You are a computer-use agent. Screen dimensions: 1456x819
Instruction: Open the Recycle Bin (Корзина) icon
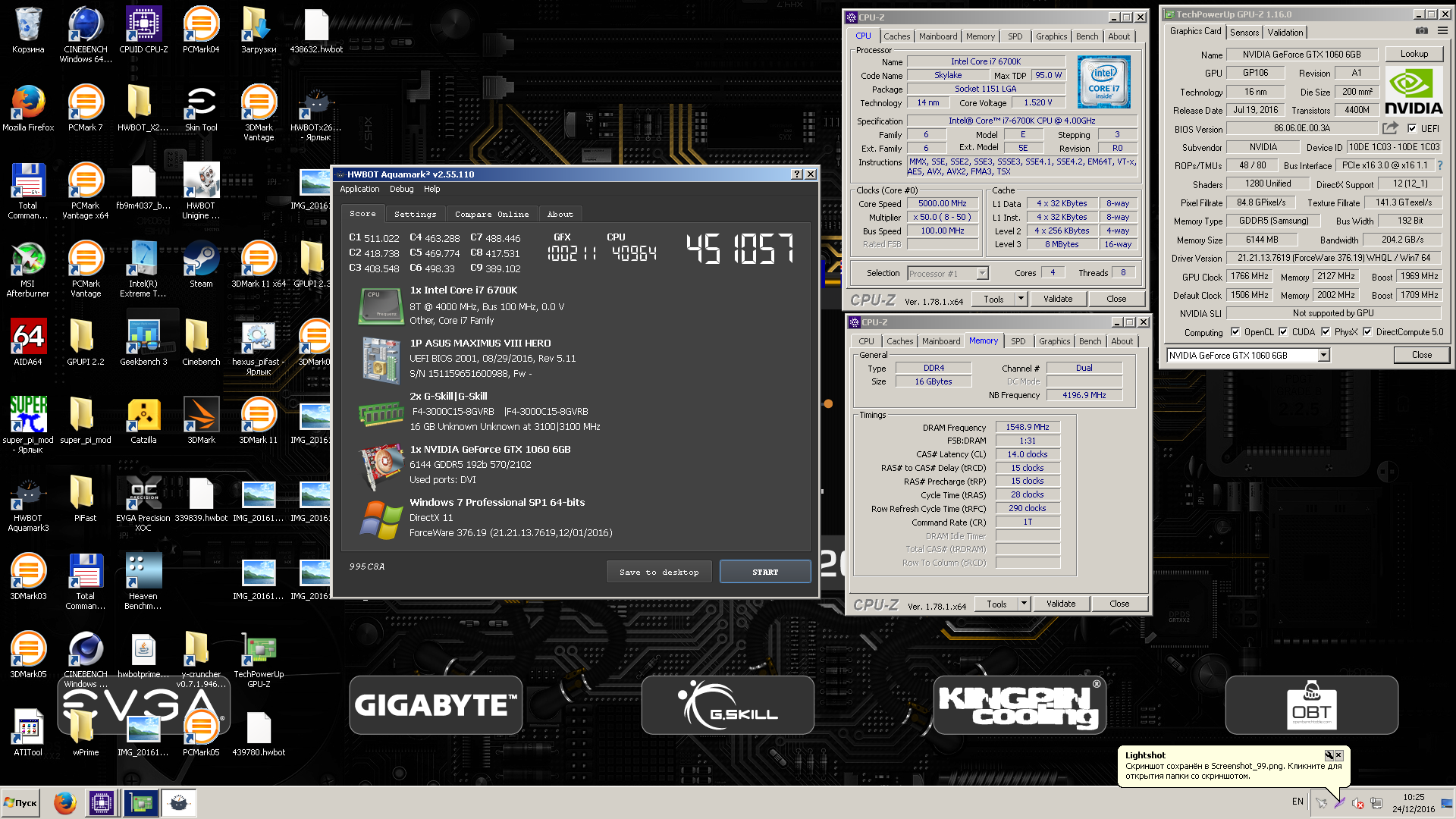[28, 30]
